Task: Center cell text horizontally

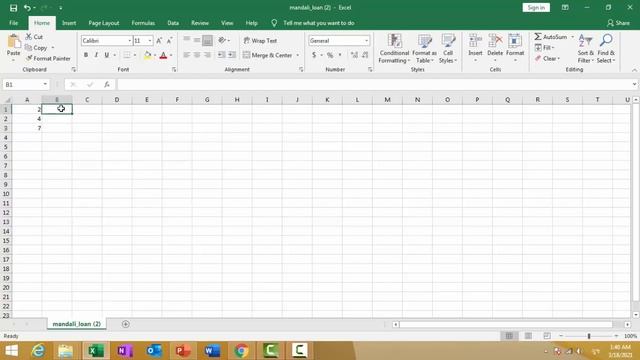Action: coord(197,55)
